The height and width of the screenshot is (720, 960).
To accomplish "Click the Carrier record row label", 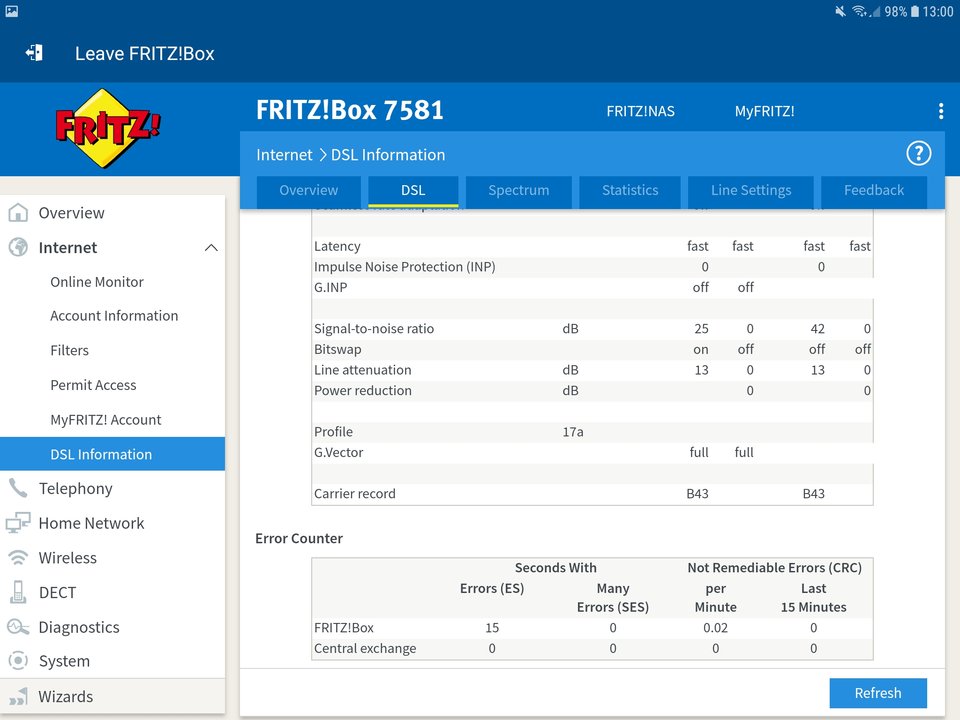I will click(354, 493).
